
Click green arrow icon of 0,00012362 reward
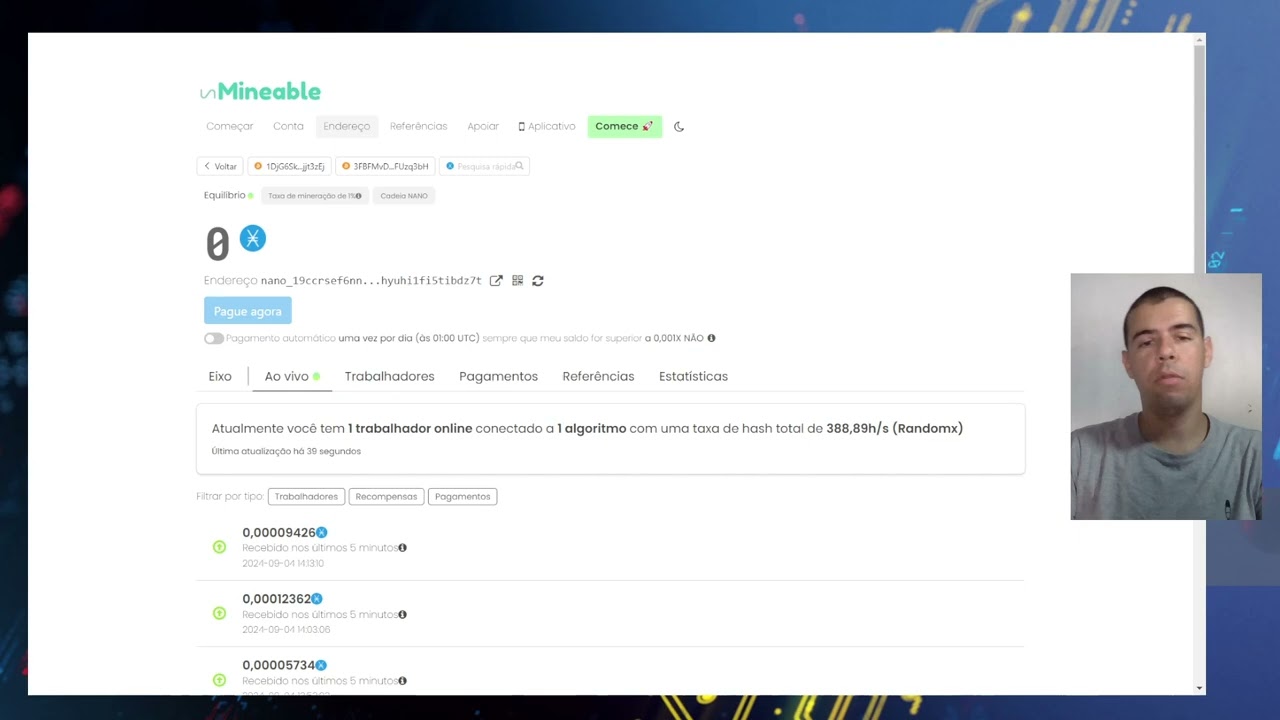click(x=219, y=613)
